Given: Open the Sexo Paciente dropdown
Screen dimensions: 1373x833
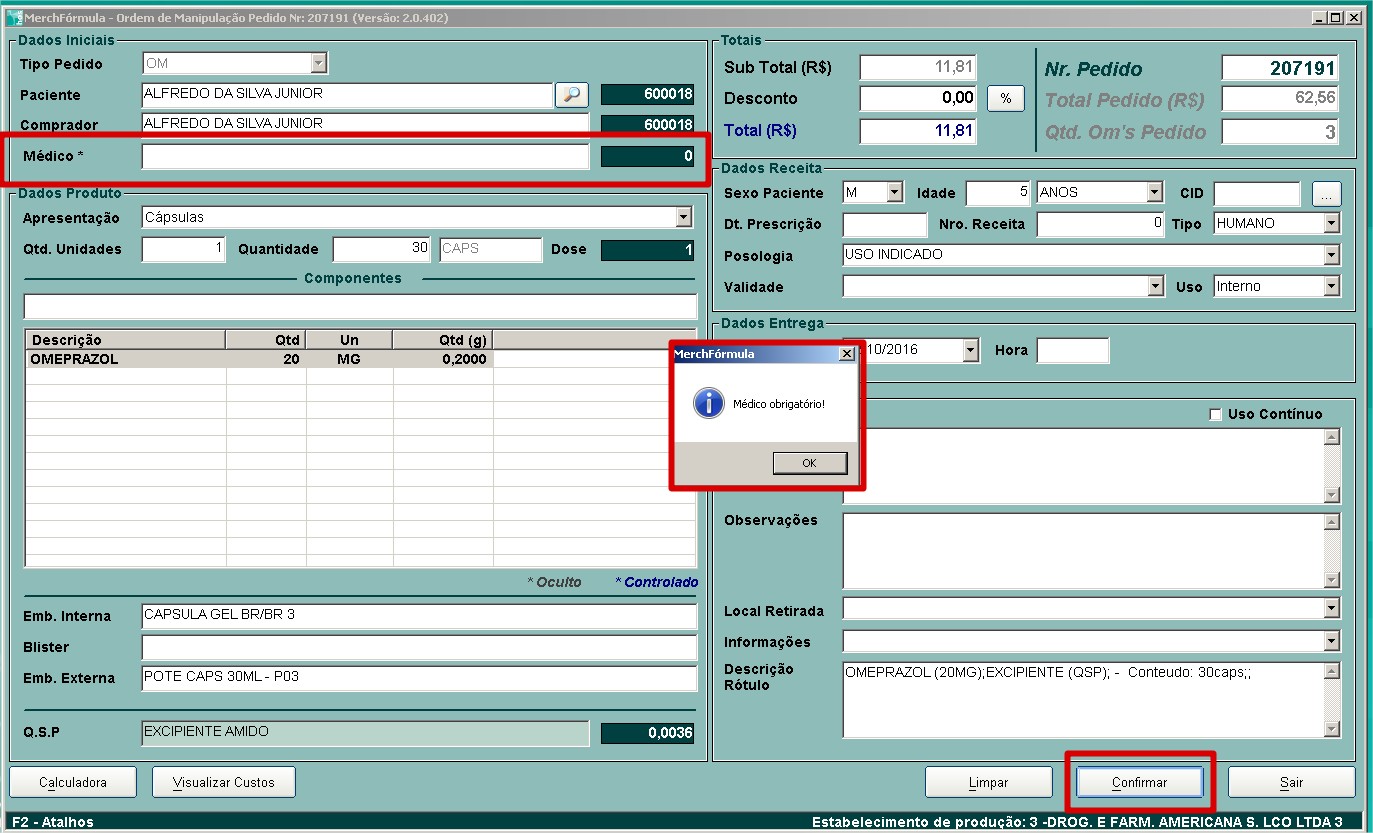Looking at the screenshot, I should 894,193.
